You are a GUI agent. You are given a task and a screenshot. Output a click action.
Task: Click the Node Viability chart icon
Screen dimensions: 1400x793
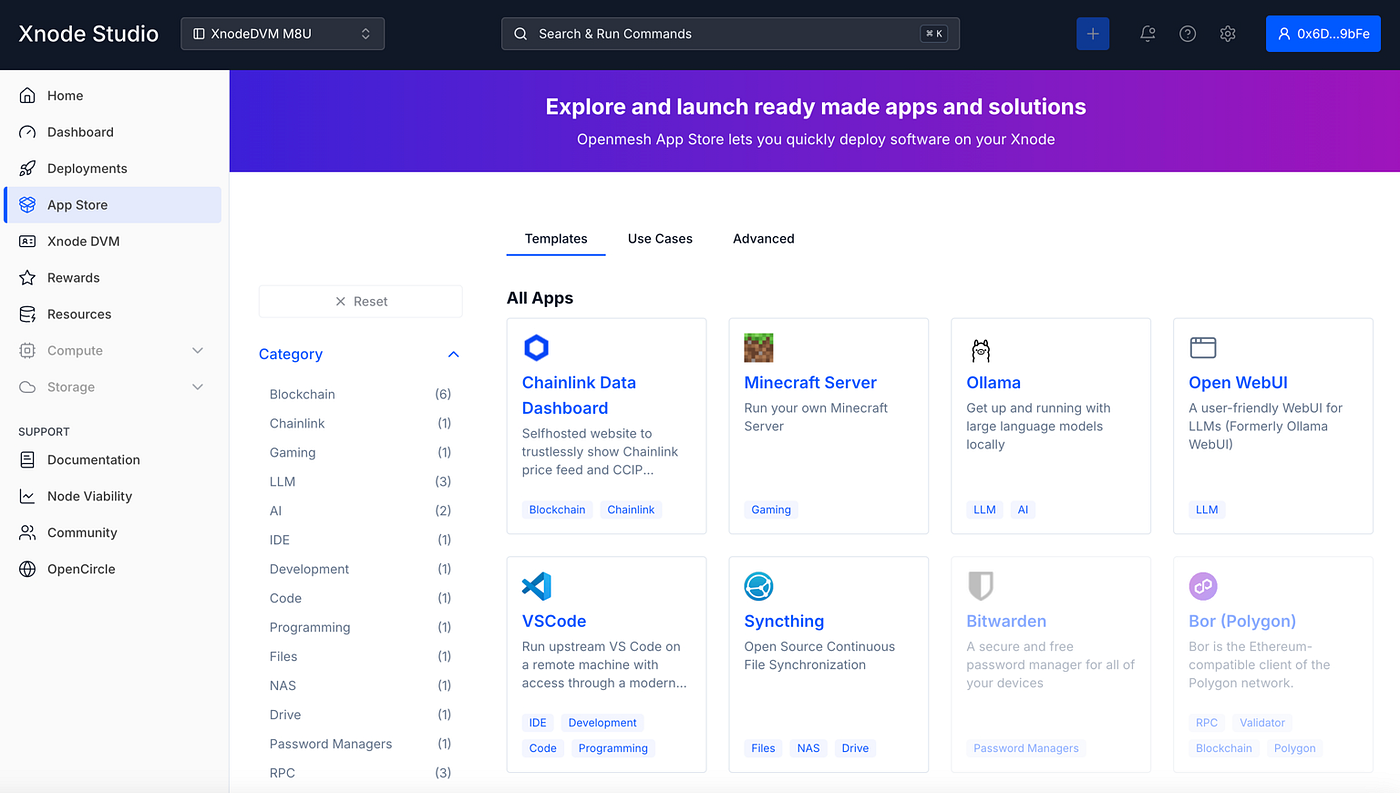click(x=28, y=496)
